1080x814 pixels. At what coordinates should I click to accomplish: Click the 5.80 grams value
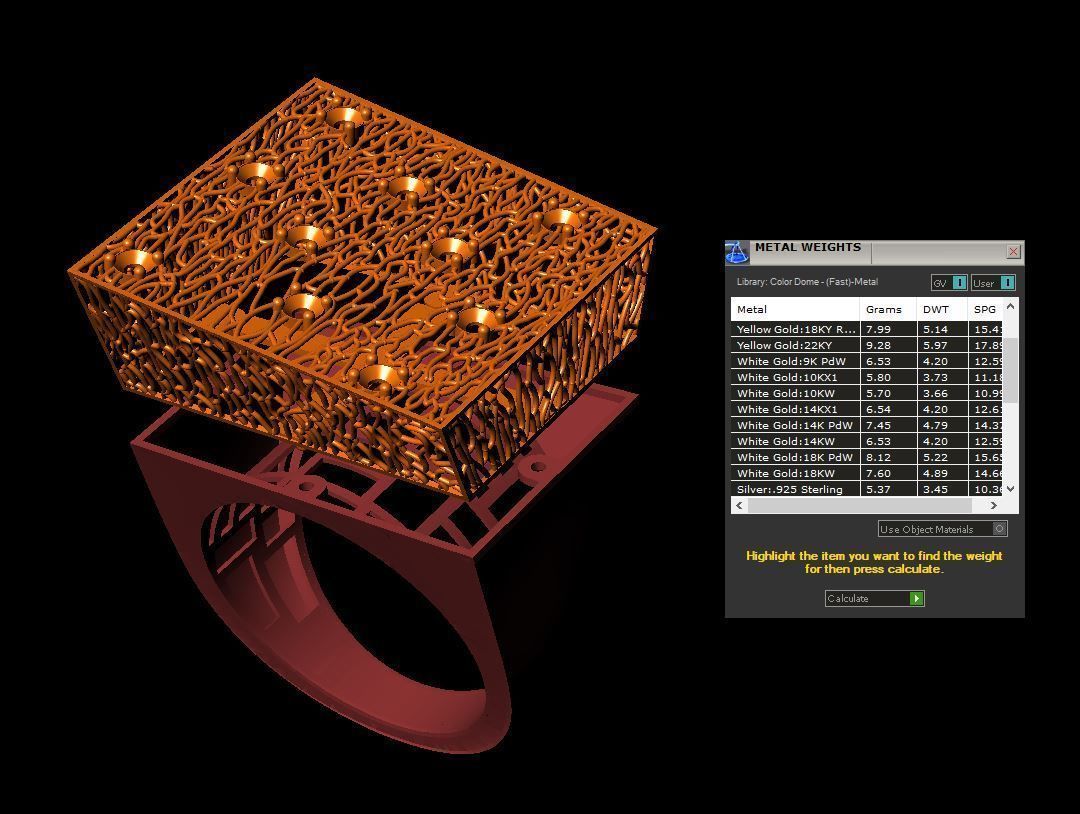point(878,377)
